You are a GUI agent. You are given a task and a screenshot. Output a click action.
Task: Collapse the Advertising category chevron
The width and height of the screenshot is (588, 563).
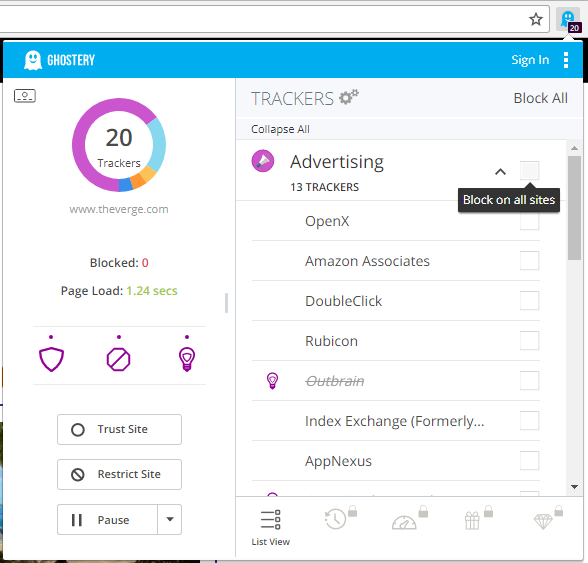500,172
